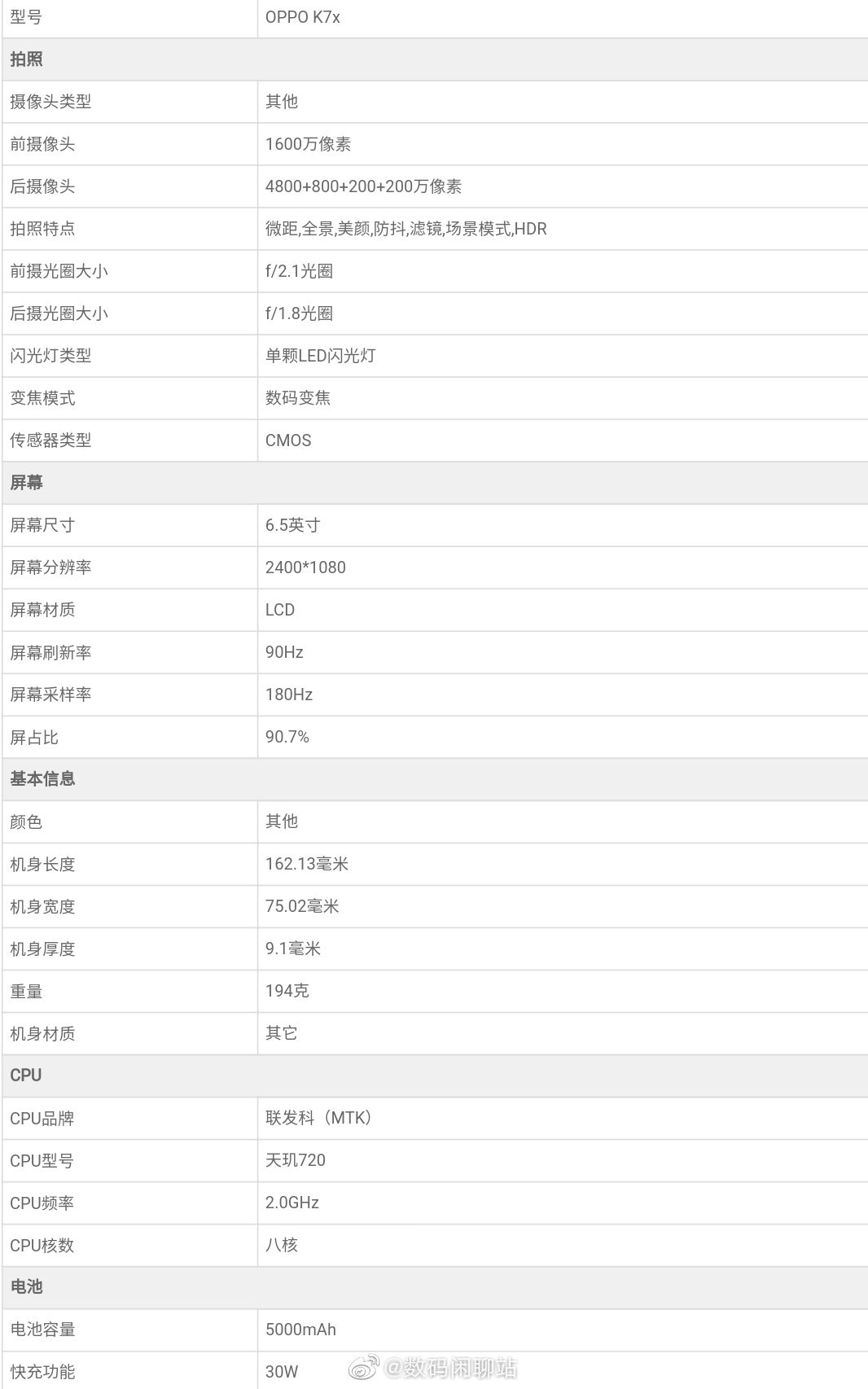Select '75.02毫米' body width value
The width and height of the screenshot is (868, 1389).
(x=302, y=906)
